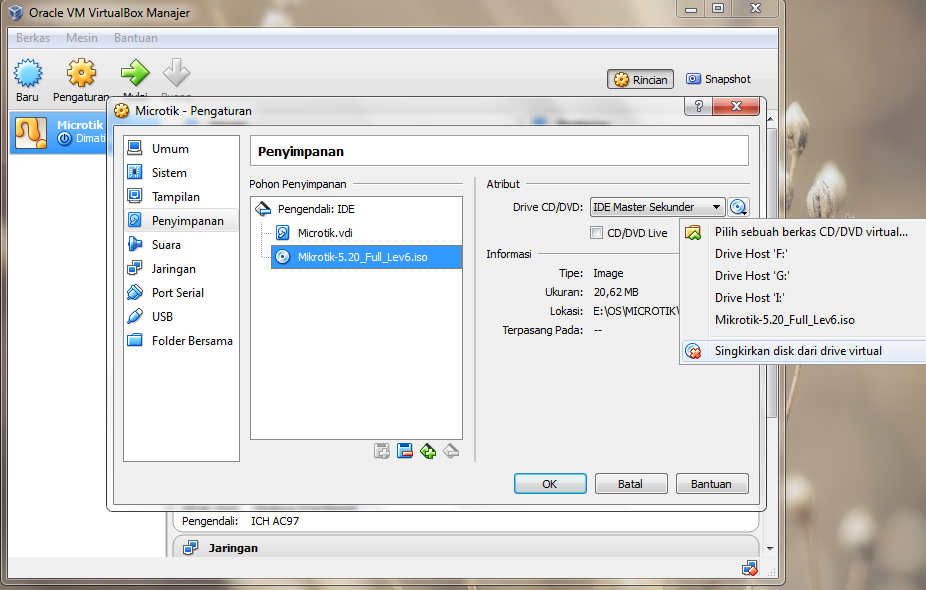The image size is (926, 590).
Task: Click the Bantuan button in dialog
Action: (712, 484)
